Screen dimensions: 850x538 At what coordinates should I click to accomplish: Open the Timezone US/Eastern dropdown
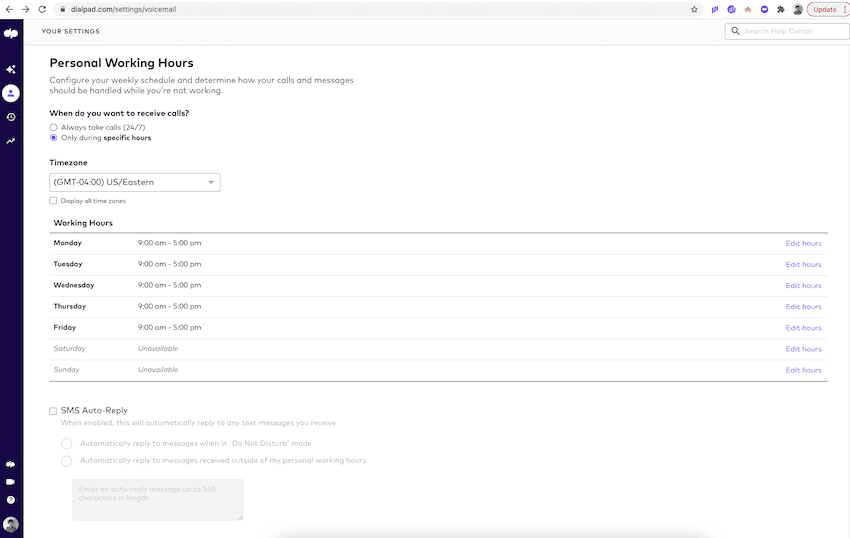(x=135, y=182)
